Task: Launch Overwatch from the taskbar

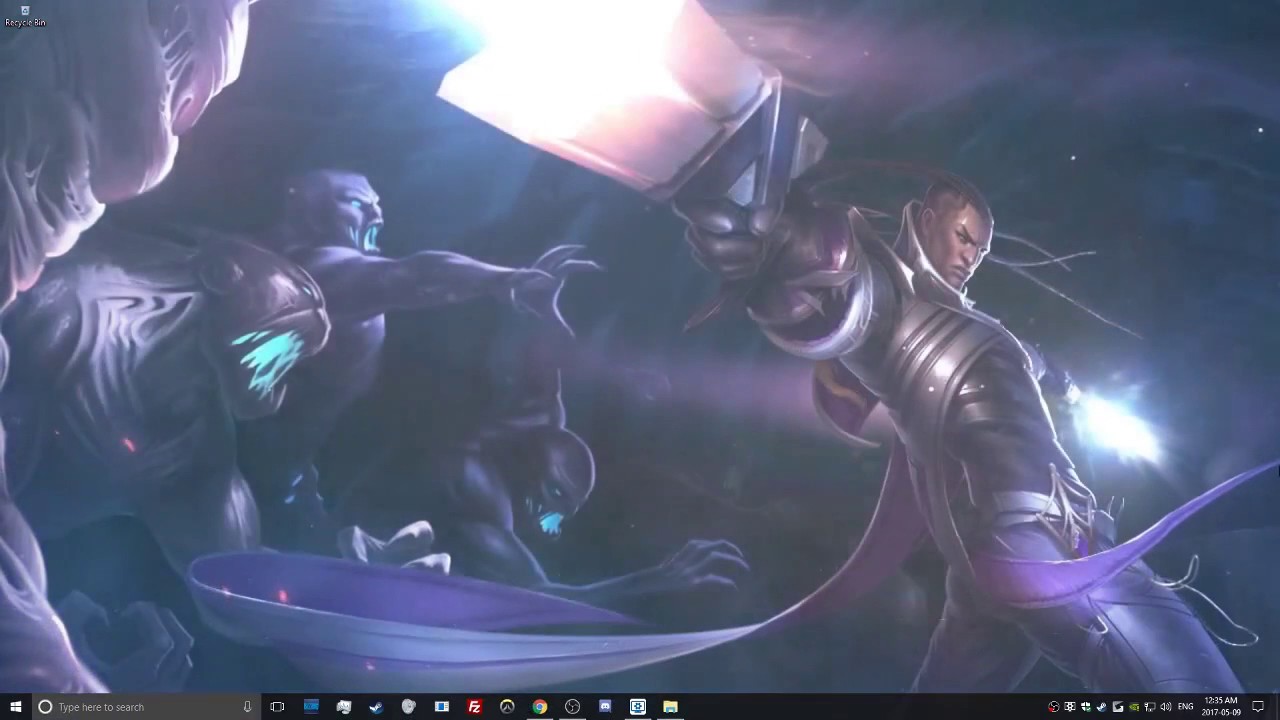Action: pyautogui.click(x=507, y=707)
